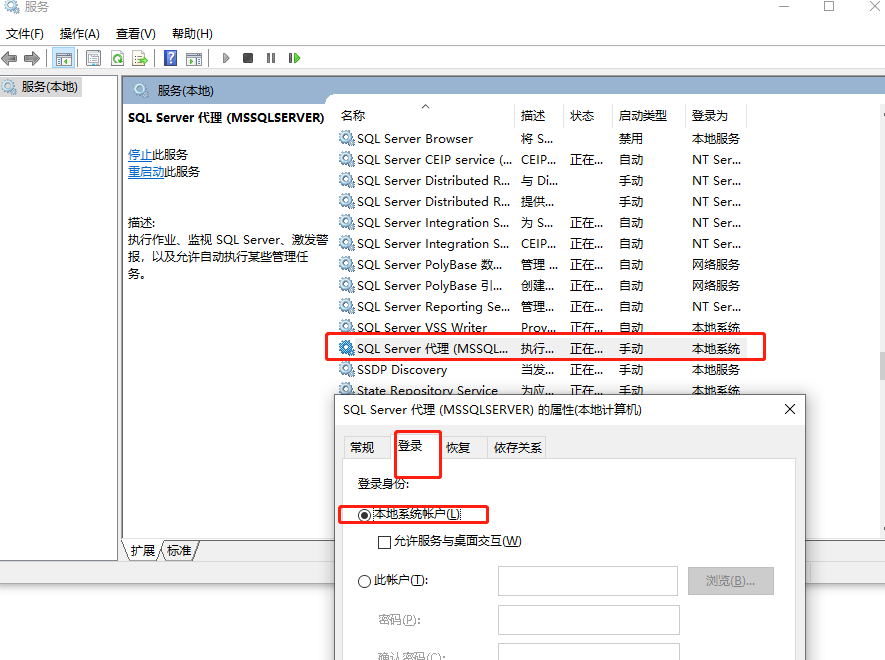The image size is (885, 660).
Task: Sort by the 描述 column header
Action: click(x=539, y=115)
